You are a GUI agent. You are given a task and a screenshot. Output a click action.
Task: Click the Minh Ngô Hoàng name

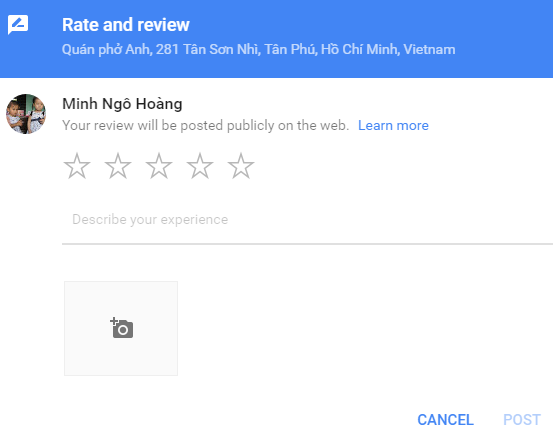(122, 104)
